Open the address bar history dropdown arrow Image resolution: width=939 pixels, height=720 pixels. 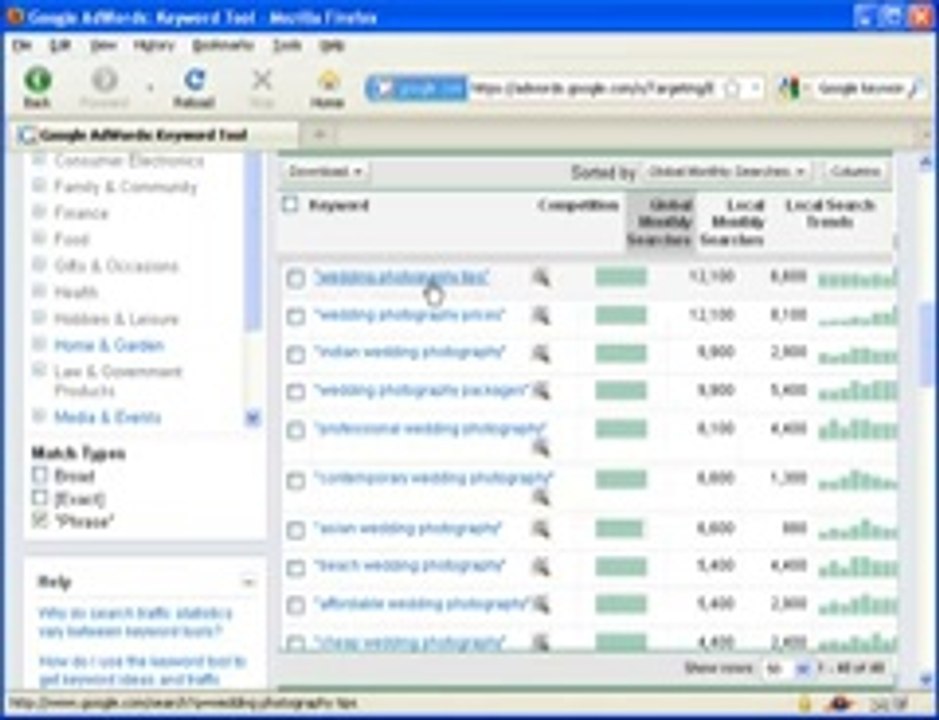[x=755, y=89]
